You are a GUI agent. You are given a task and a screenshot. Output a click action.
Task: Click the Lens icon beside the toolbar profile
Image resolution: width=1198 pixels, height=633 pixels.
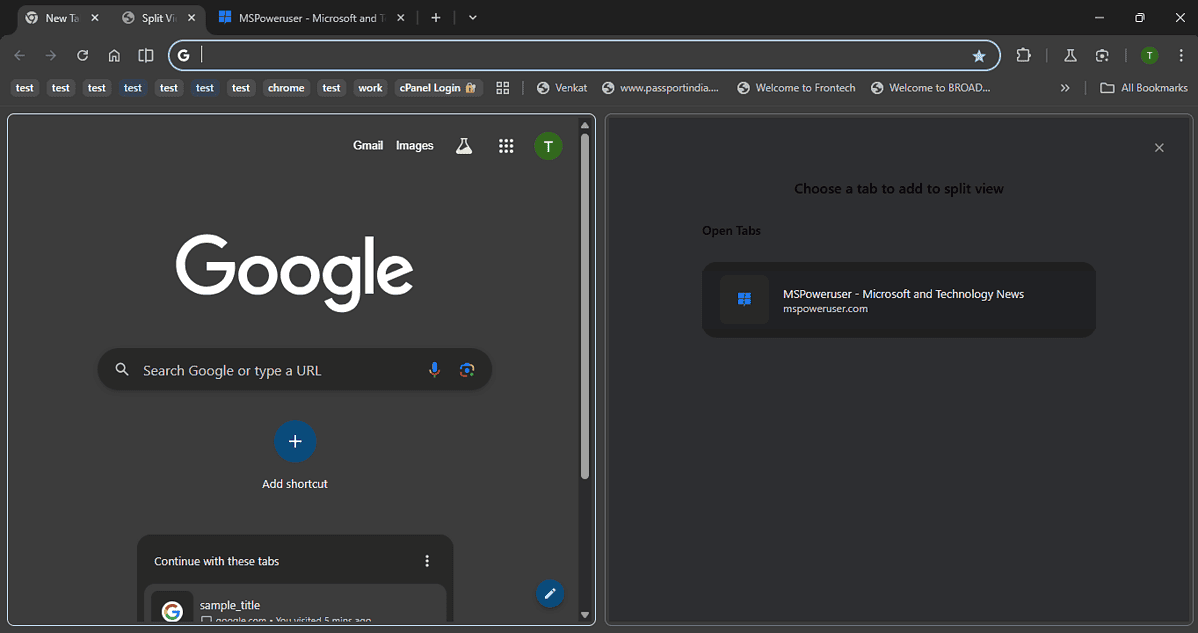coord(1102,55)
